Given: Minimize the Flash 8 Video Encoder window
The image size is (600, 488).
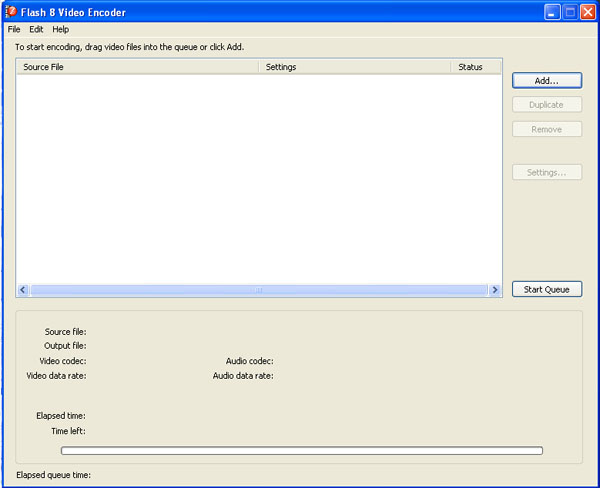Looking at the screenshot, I should tap(552, 12).
